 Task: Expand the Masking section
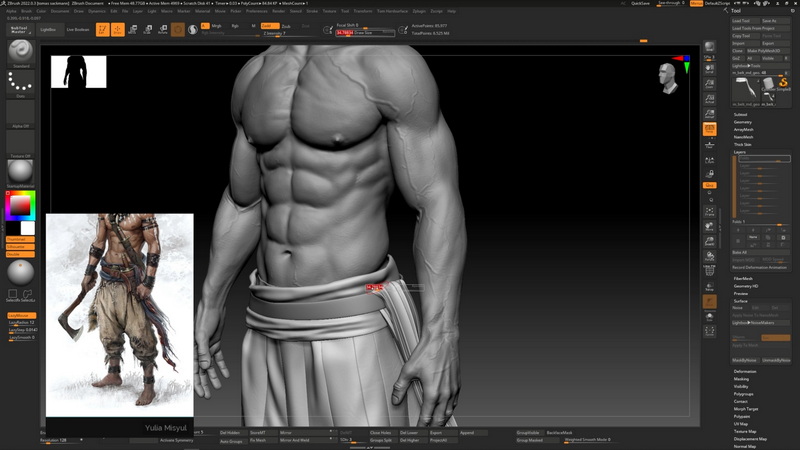click(741, 379)
